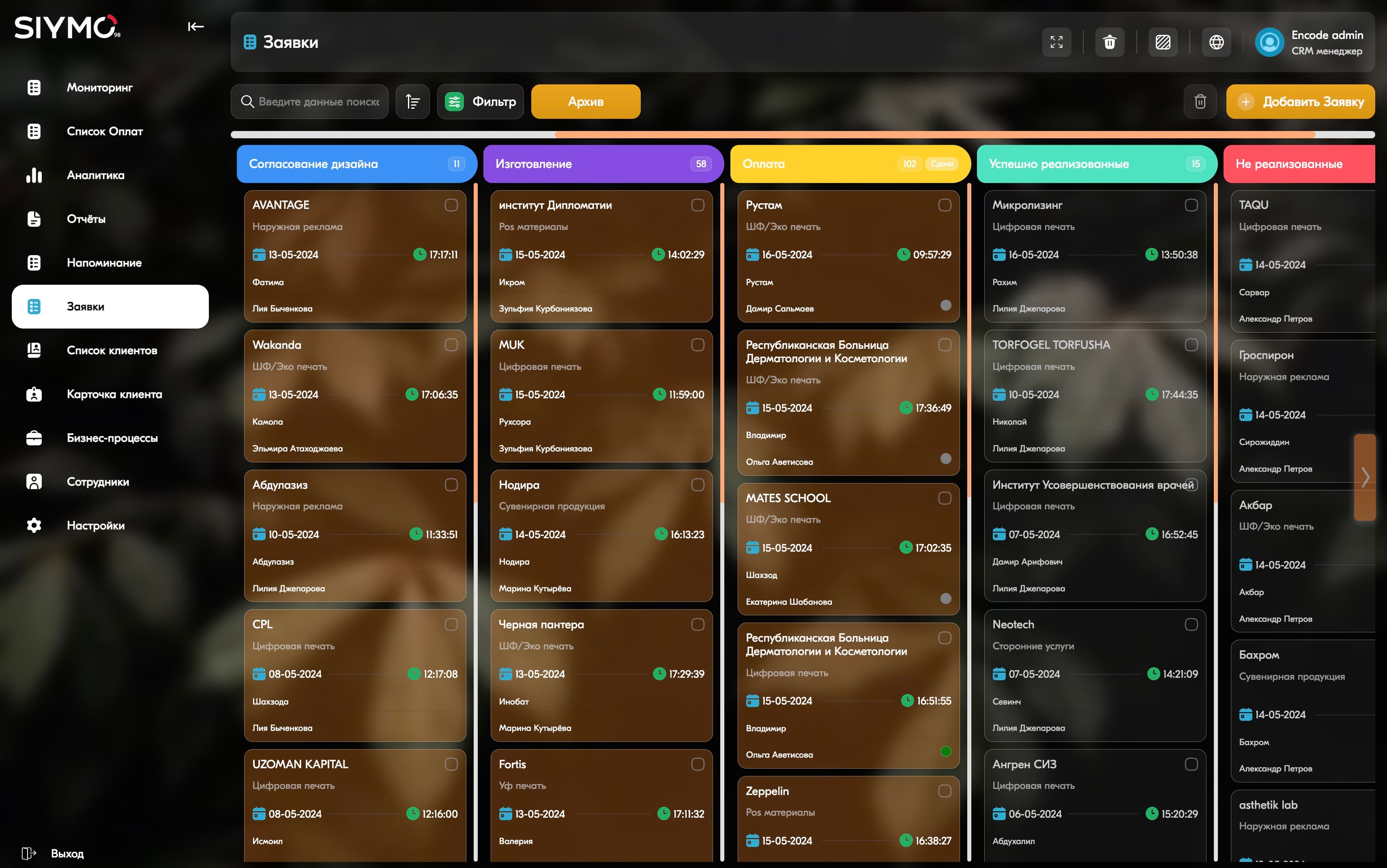Click the orange horizontal scrollbar above the columns
The width and height of the screenshot is (1387, 868).
(934, 134)
